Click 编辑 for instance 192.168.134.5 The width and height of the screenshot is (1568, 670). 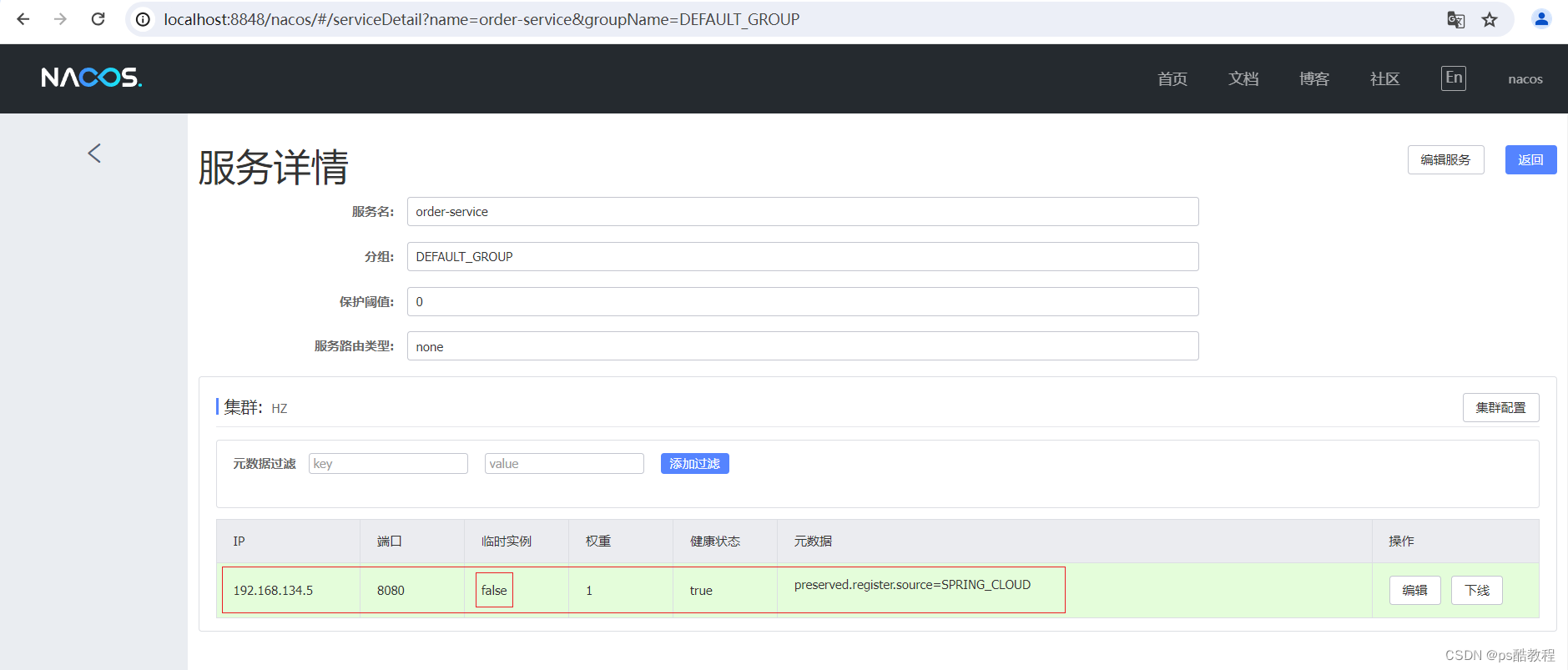point(1414,590)
